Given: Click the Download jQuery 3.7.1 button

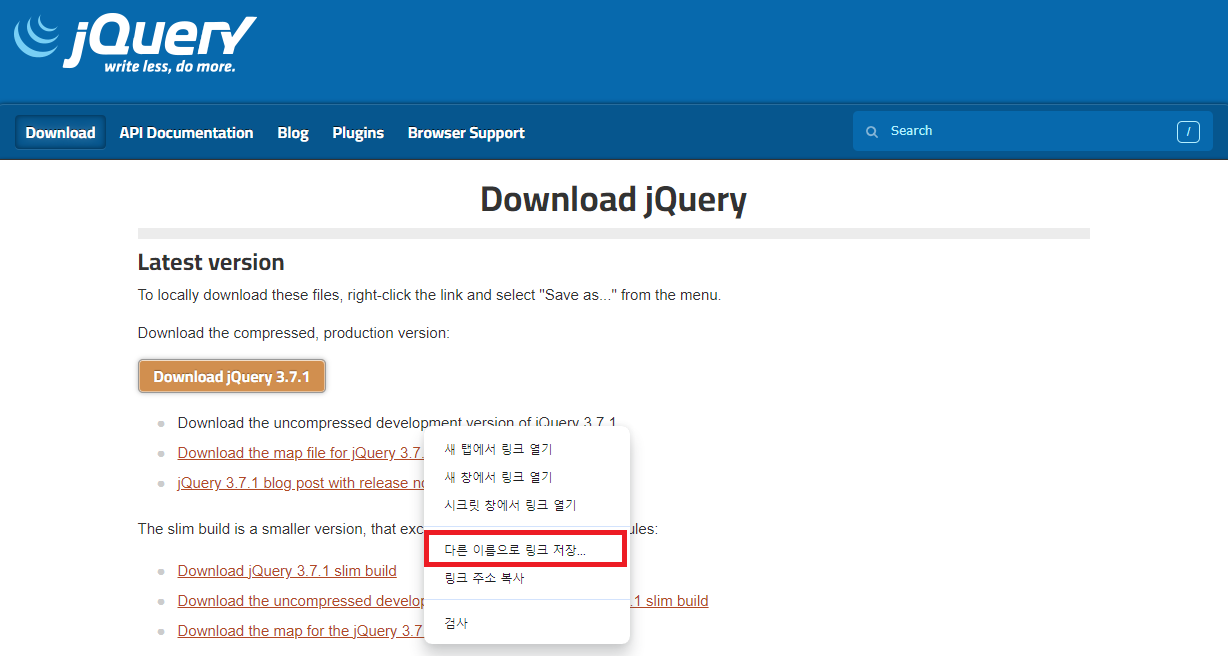Looking at the screenshot, I should pyautogui.click(x=232, y=377).
